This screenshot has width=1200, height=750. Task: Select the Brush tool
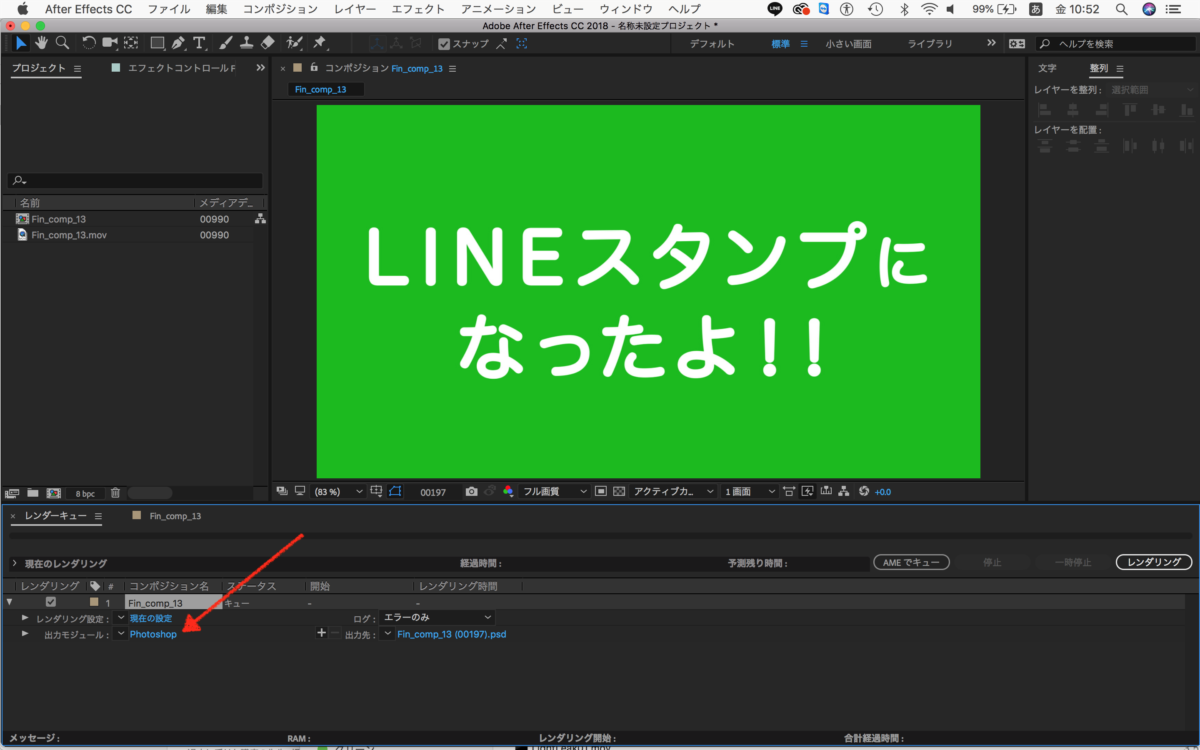coord(226,43)
